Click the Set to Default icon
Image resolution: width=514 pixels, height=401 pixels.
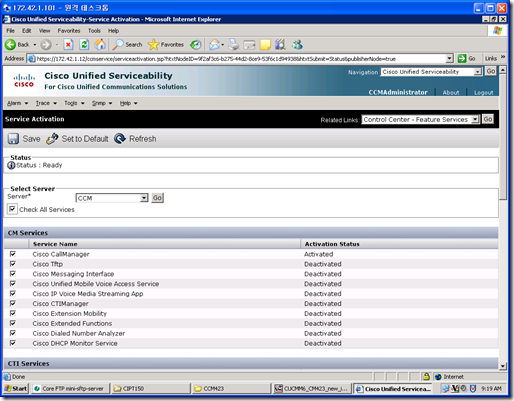pyautogui.click(x=52, y=139)
